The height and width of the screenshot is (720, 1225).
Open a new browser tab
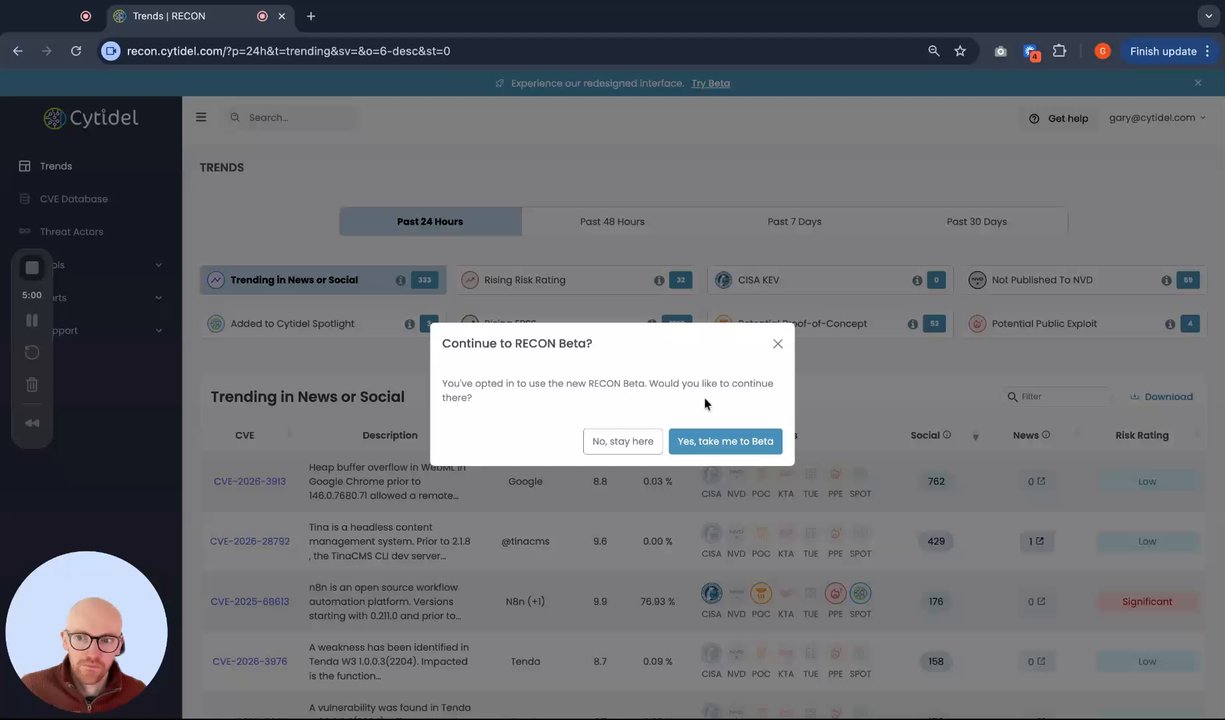click(311, 16)
